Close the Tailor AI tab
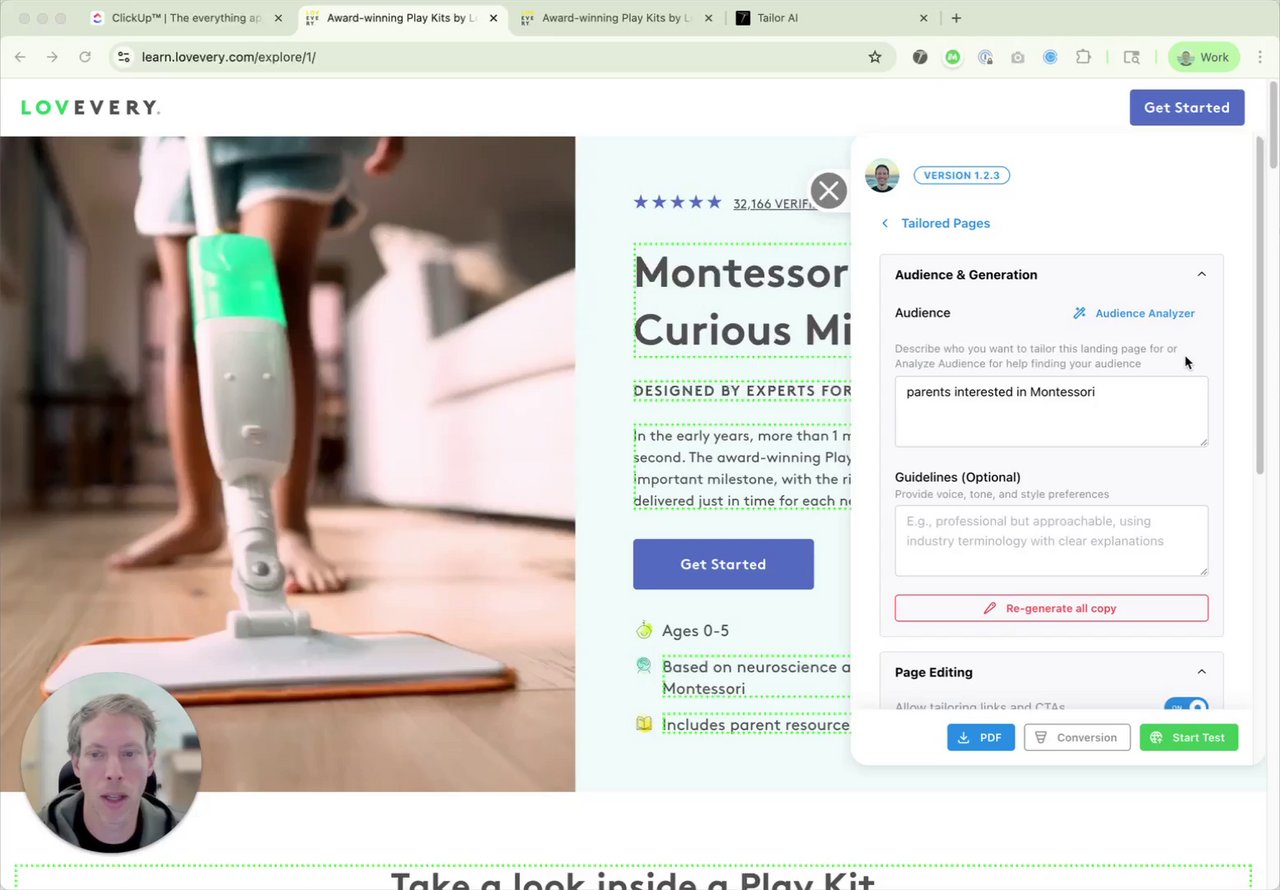Image resolution: width=1280 pixels, height=890 pixels. [923, 18]
